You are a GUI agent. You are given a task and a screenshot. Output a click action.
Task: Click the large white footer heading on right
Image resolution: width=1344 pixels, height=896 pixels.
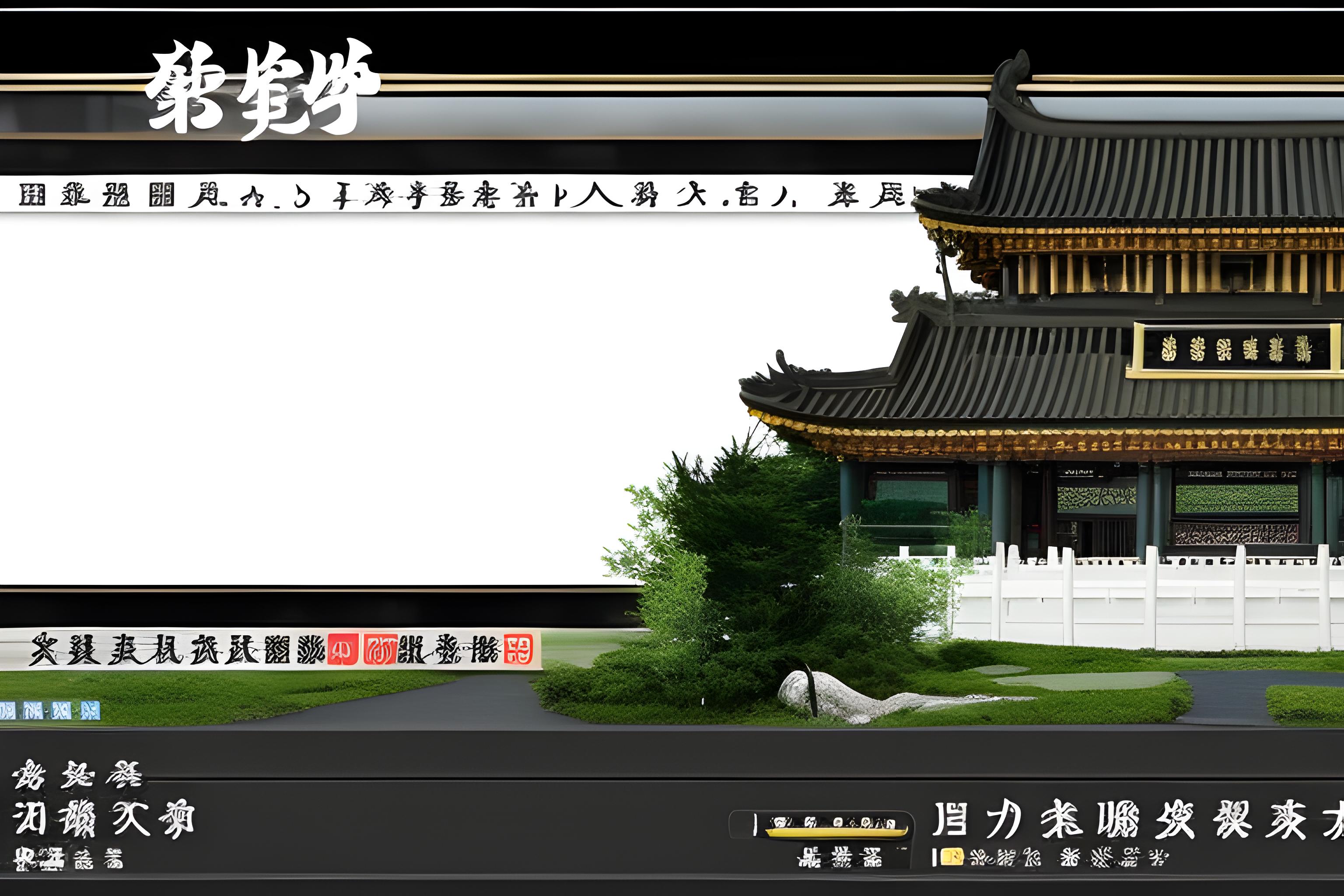1137,820
